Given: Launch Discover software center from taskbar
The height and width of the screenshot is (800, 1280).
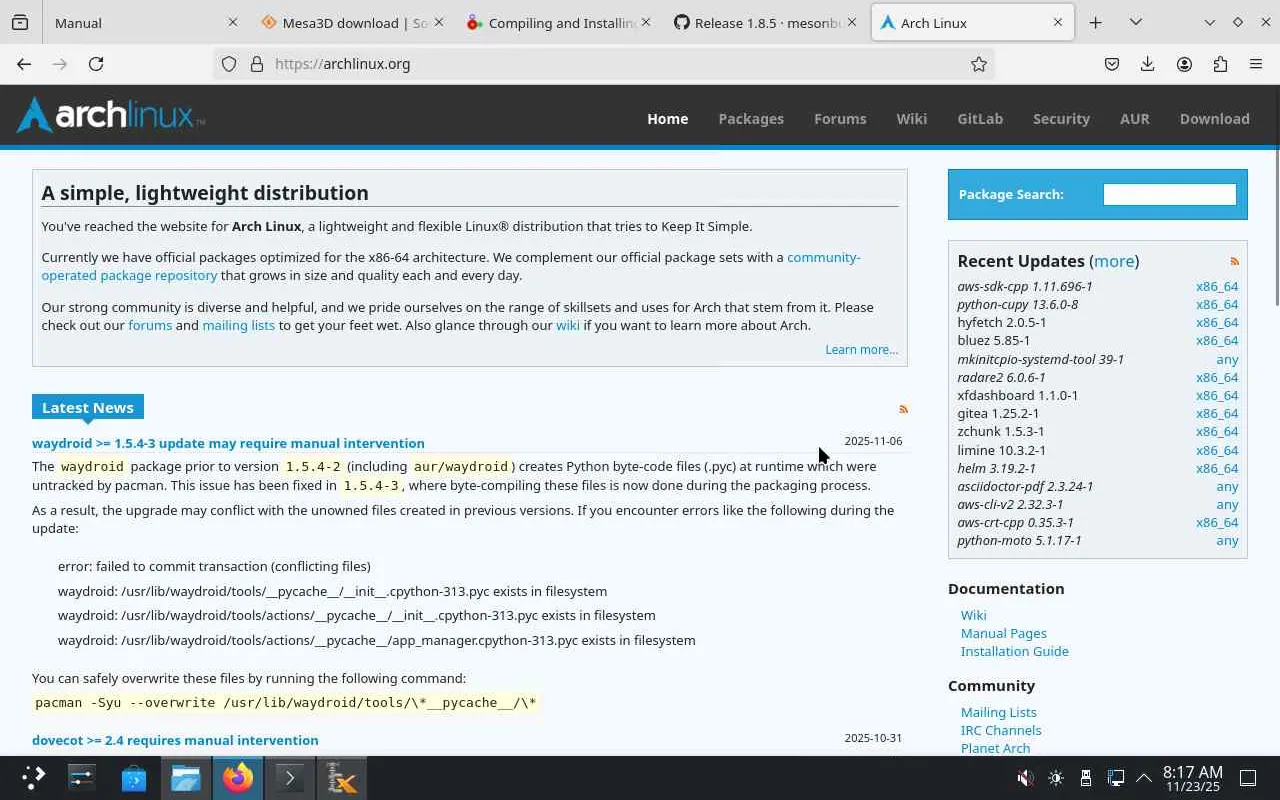Looking at the screenshot, I should [x=134, y=777].
